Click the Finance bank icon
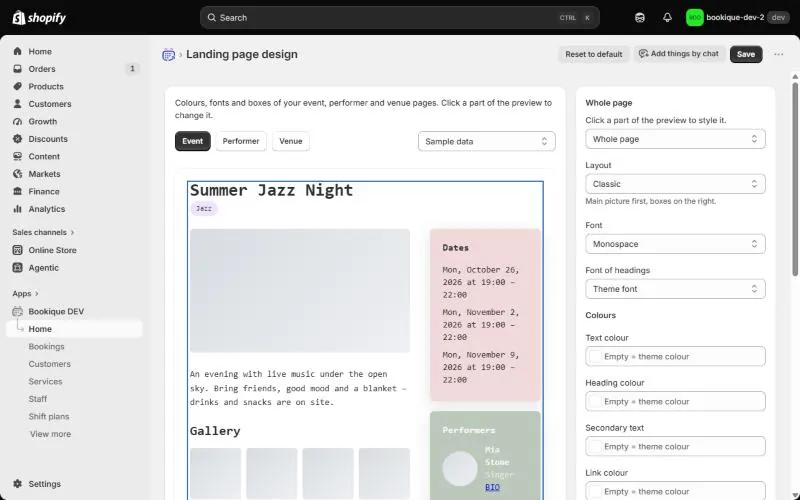The width and height of the screenshot is (800, 500). 17,191
